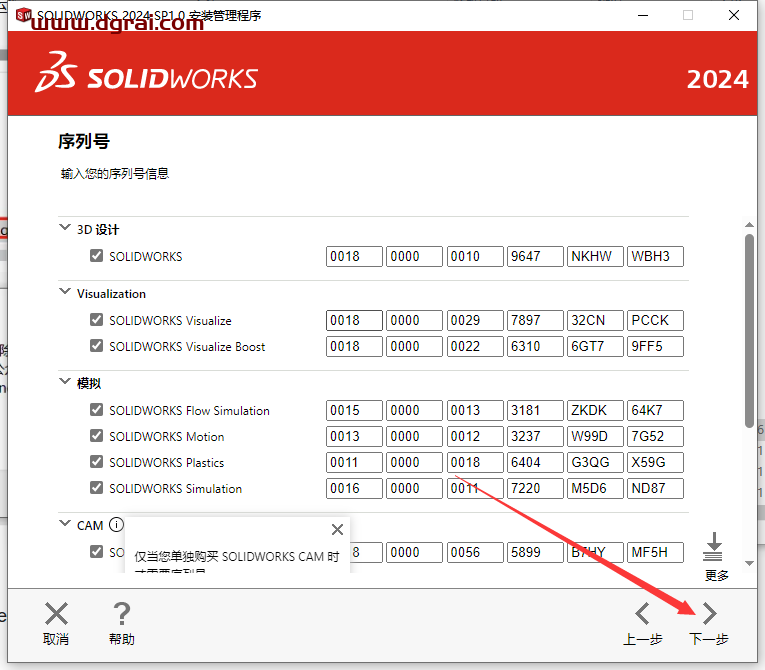Toggle SOLIDWORKS Visualize checkbox
765x670 pixels.
click(96, 320)
